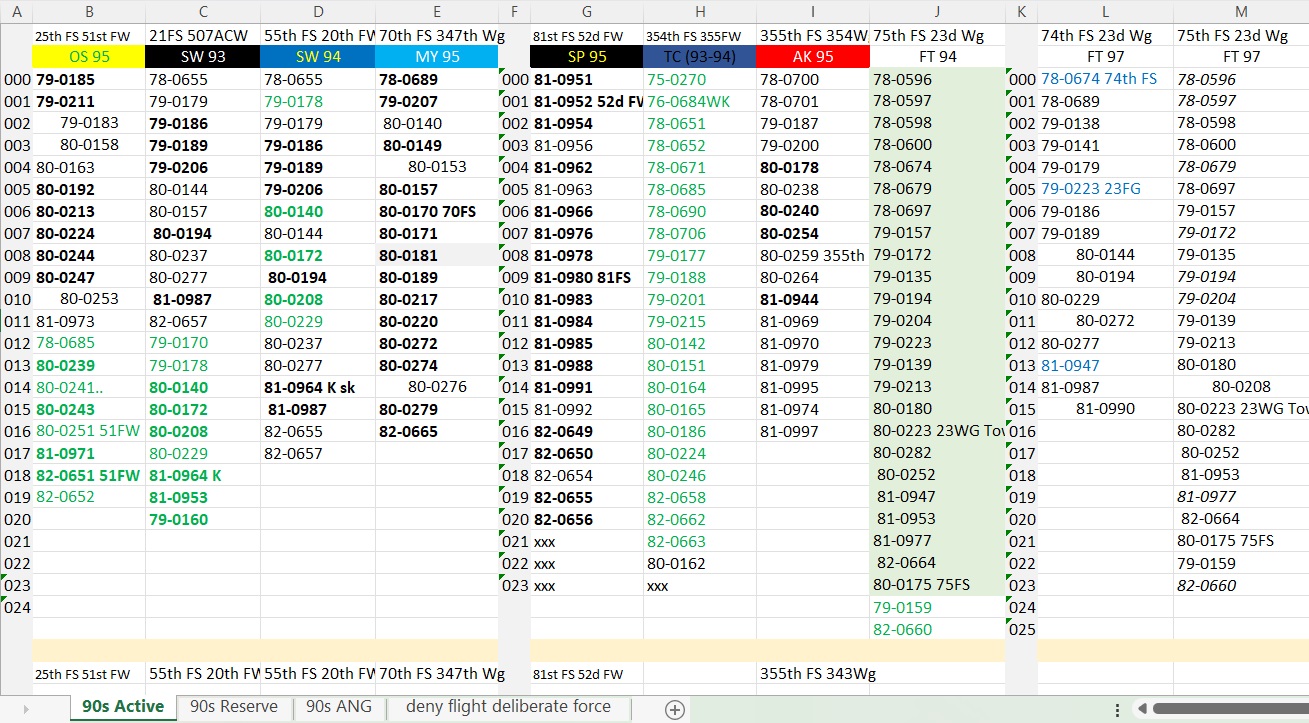This screenshot has height=723, width=1309.
Task: Click the horizontal scrollbar left arrow
Action: click(x=1141, y=709)
